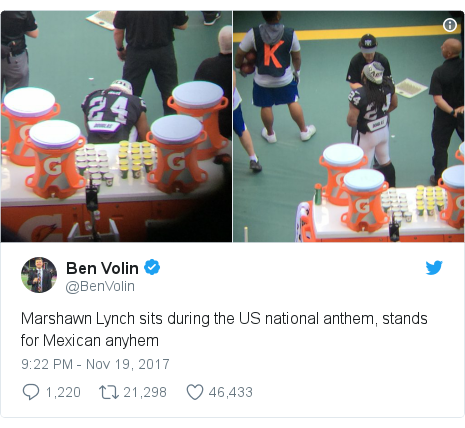Open the right photo of the standing player
This screenshot has height=428, width=465.
point(348,126)
